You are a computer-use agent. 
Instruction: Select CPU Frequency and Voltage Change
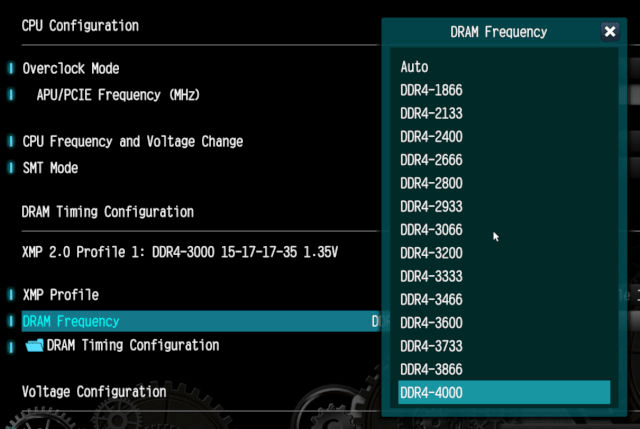[133, 142]
